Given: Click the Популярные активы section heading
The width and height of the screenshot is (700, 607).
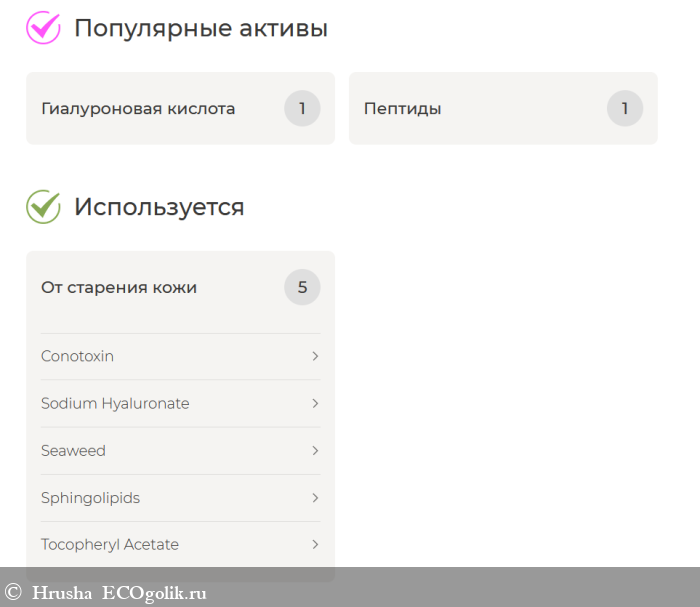Looking at the screenshot, I should coord(201,28).
